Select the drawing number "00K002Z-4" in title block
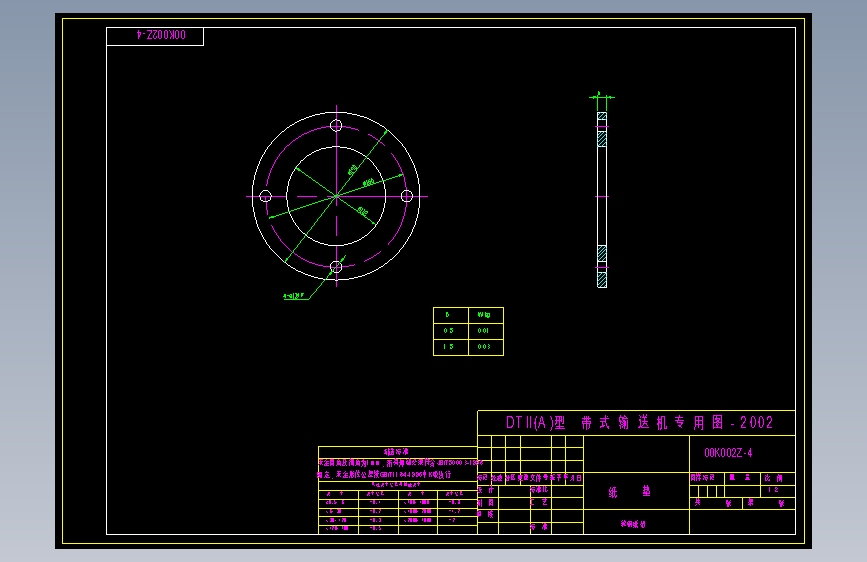867x562 pixels. point(728,453)
